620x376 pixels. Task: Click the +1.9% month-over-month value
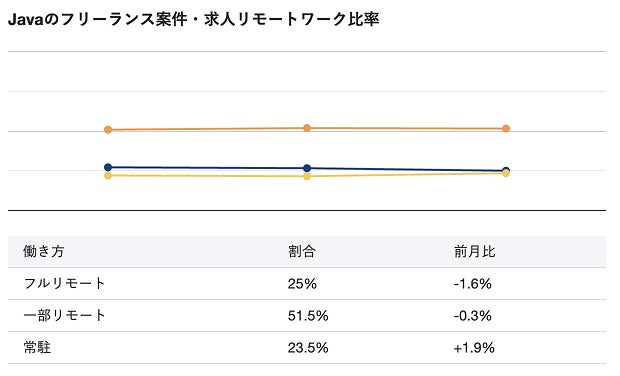[x=474, y=348]
